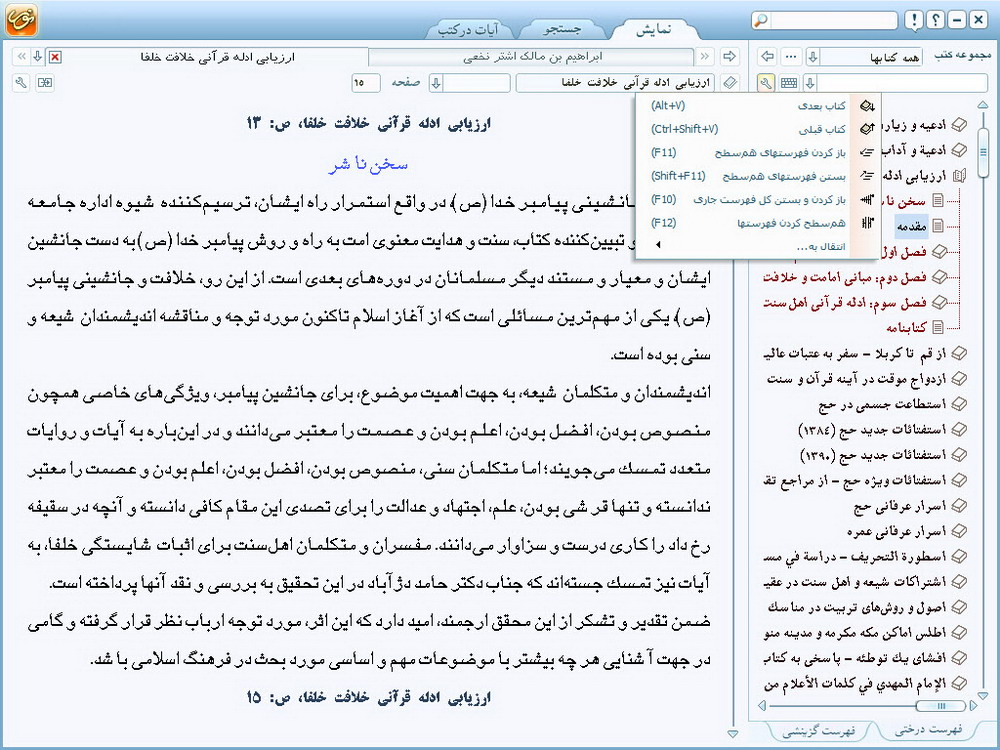The image size is (1000, 750).
Task: Expand the 'فصل دوم: مبانی امامت و خلافت' tree node
Action: (x=938, y=276)
